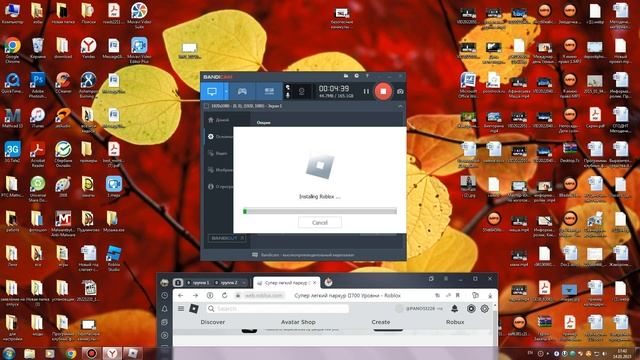Open tab group 'группа 2' in browser
This screenshot has width=640, height=360.
[227, 282]
